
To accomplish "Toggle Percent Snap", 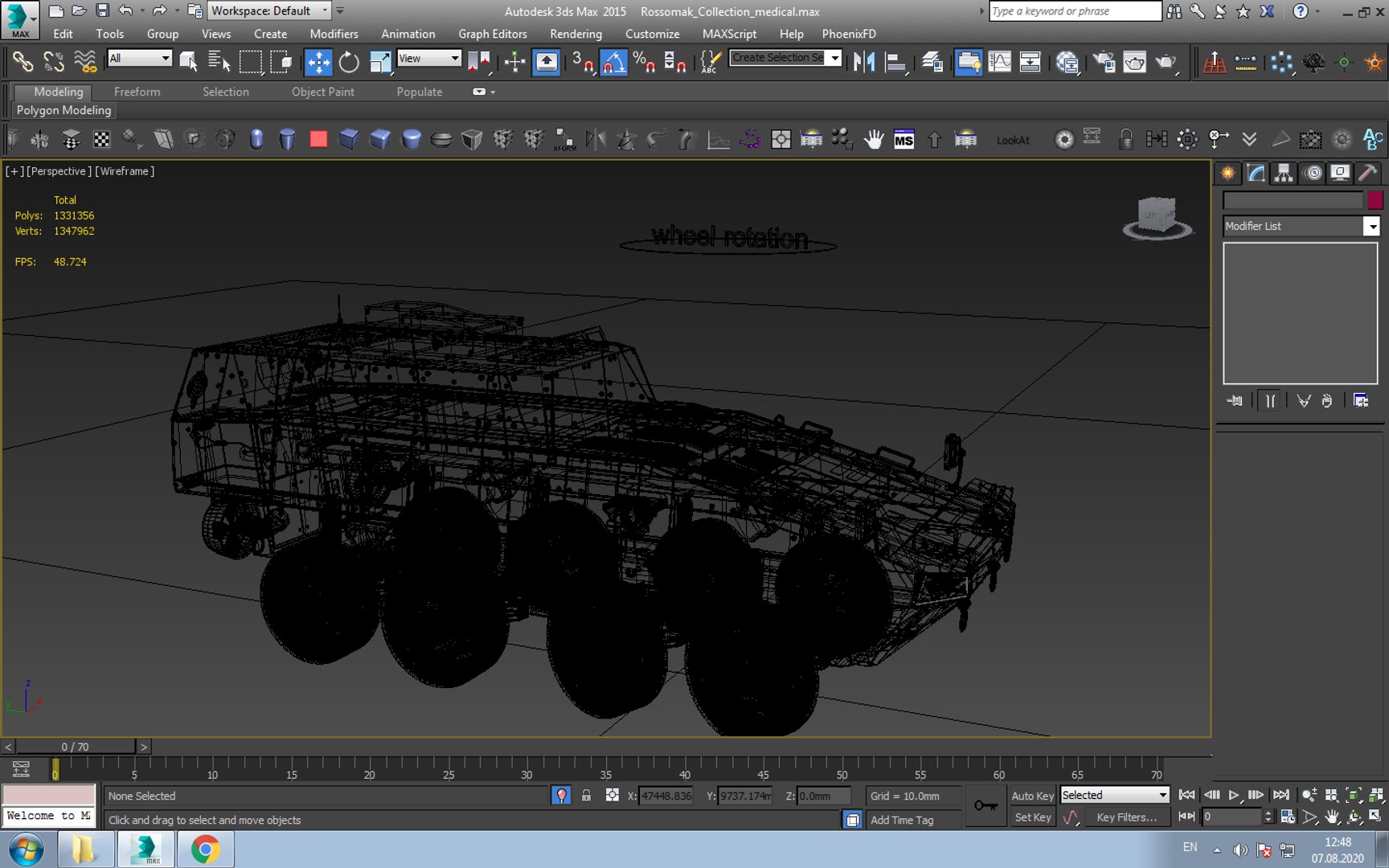I will pos(644,62).
